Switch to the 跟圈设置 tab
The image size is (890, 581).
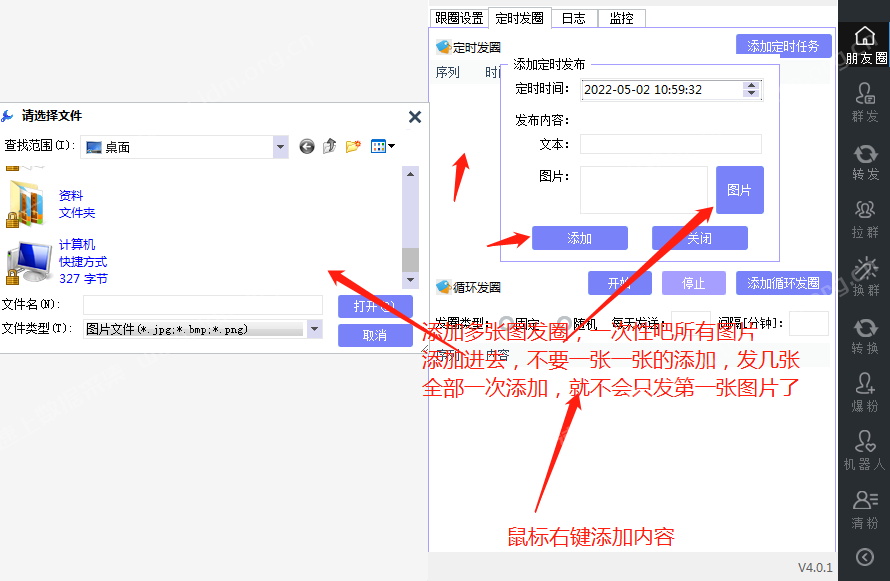(x=459, y=18)
